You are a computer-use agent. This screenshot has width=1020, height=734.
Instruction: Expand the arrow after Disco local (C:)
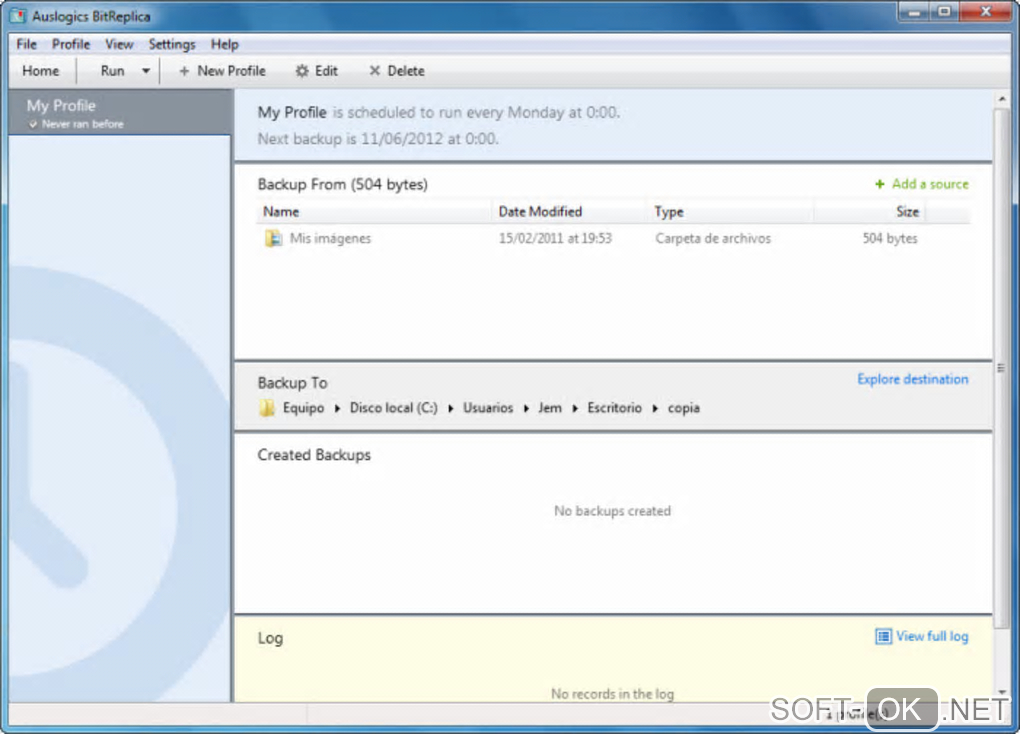point(450,409)
